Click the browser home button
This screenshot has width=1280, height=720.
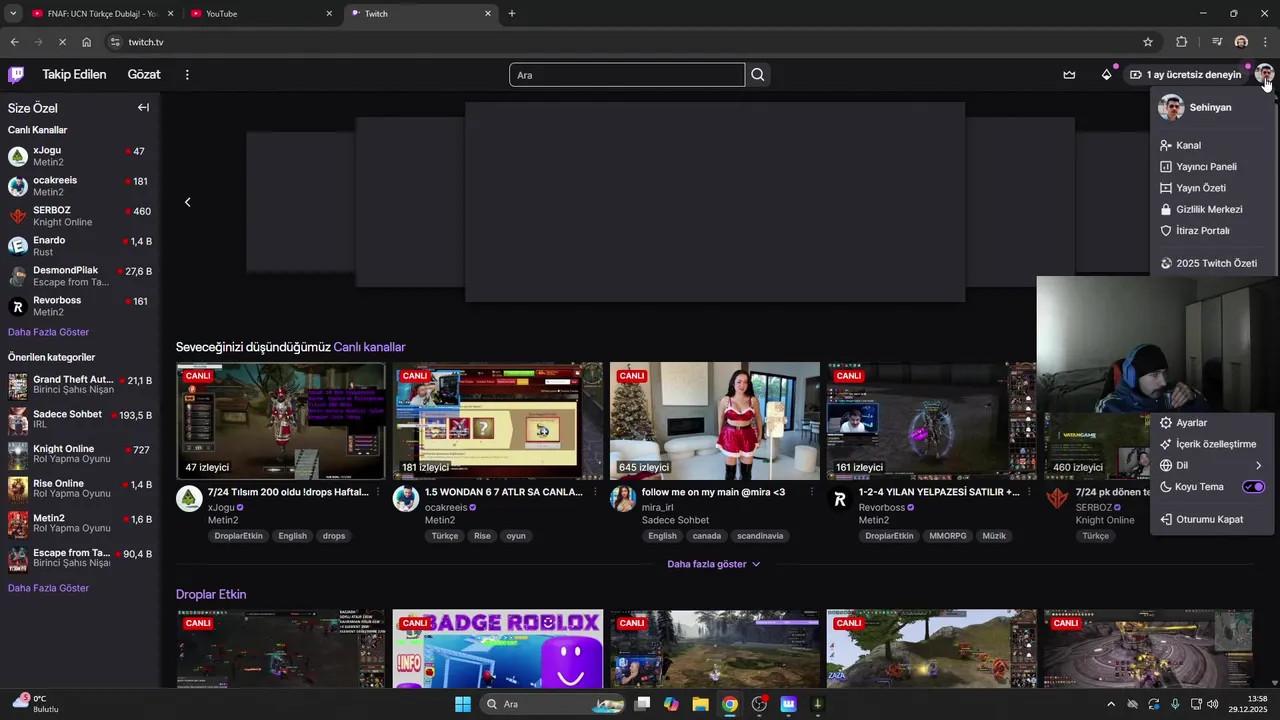point(87,42)
